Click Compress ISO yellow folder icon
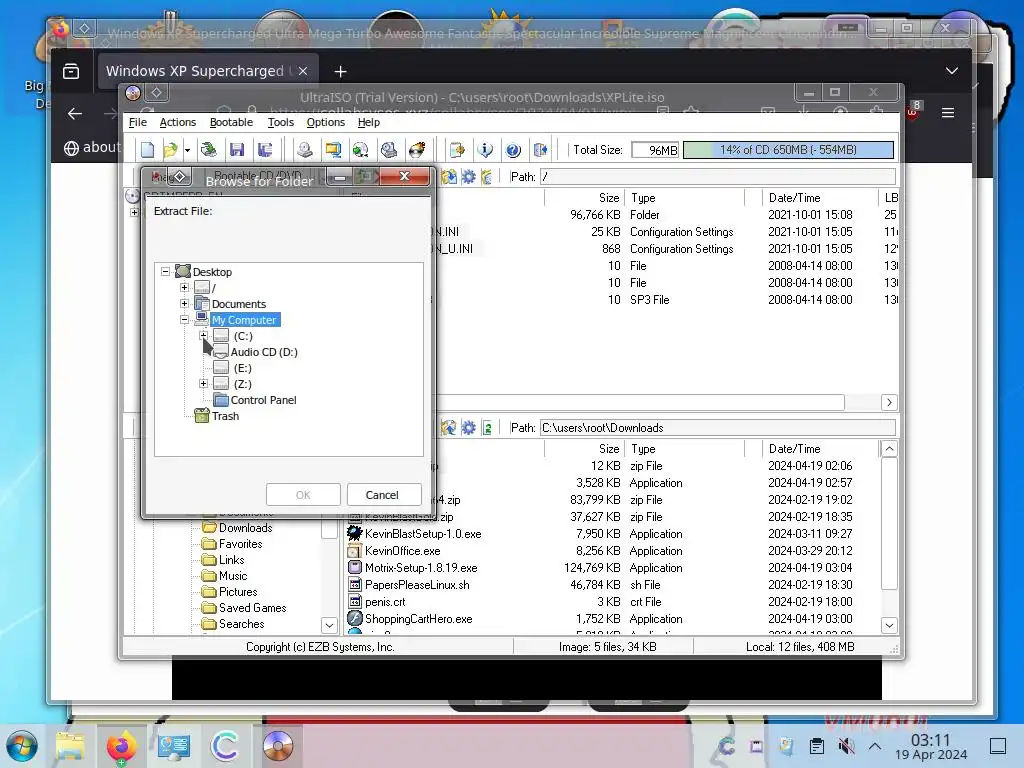The width and height of the screenshot is (1024, 768). click(x=333, y=150)
